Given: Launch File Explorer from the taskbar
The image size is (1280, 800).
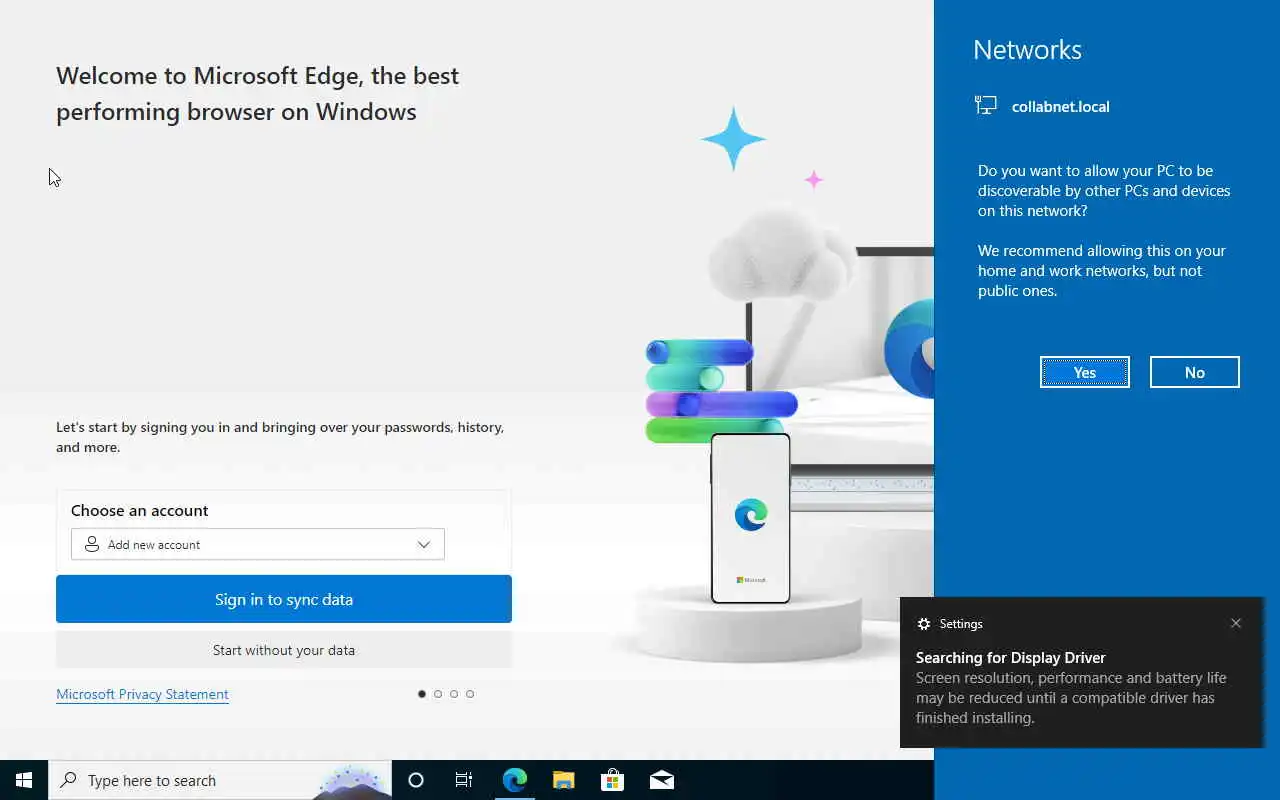Looking at the screenshot, I should click(563, 780).
